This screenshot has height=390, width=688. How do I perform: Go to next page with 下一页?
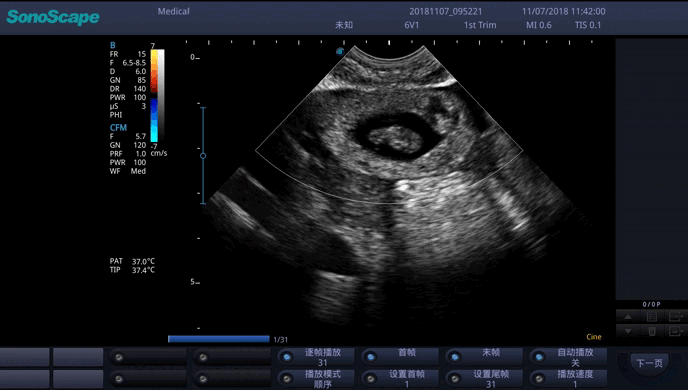point(649,363)
